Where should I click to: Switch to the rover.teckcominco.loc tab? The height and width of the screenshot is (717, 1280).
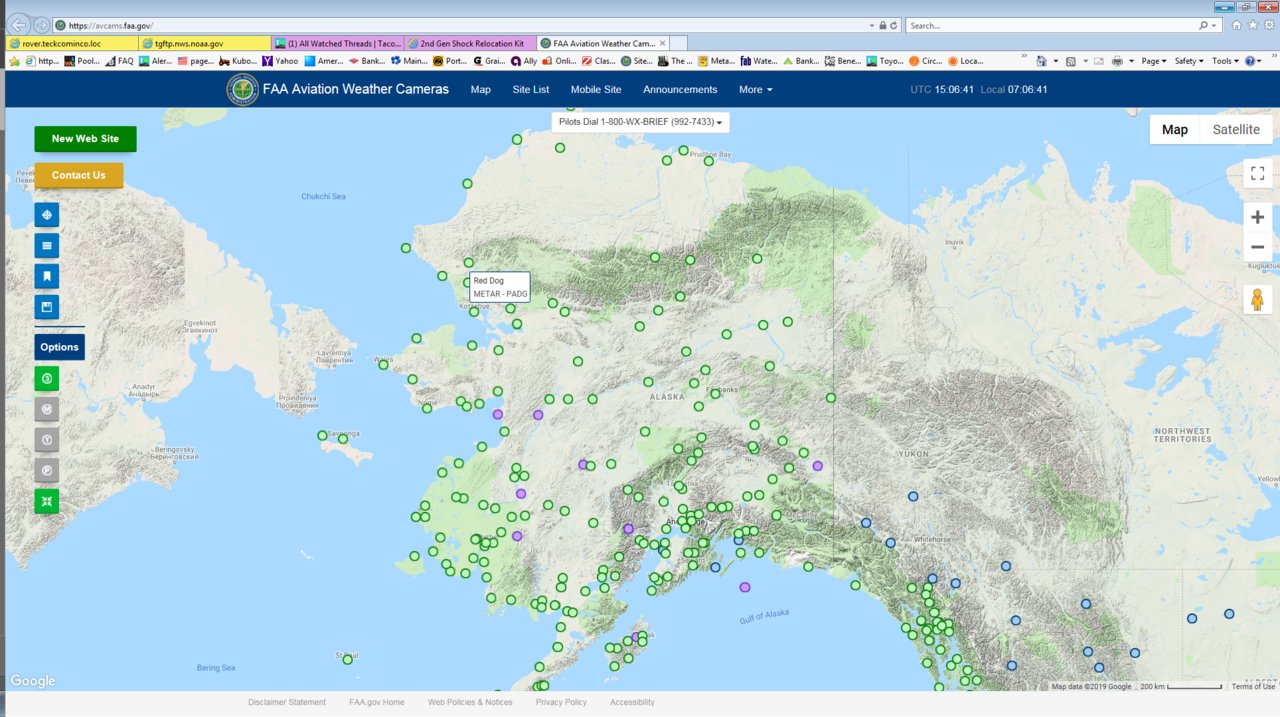tap(72, 44)
